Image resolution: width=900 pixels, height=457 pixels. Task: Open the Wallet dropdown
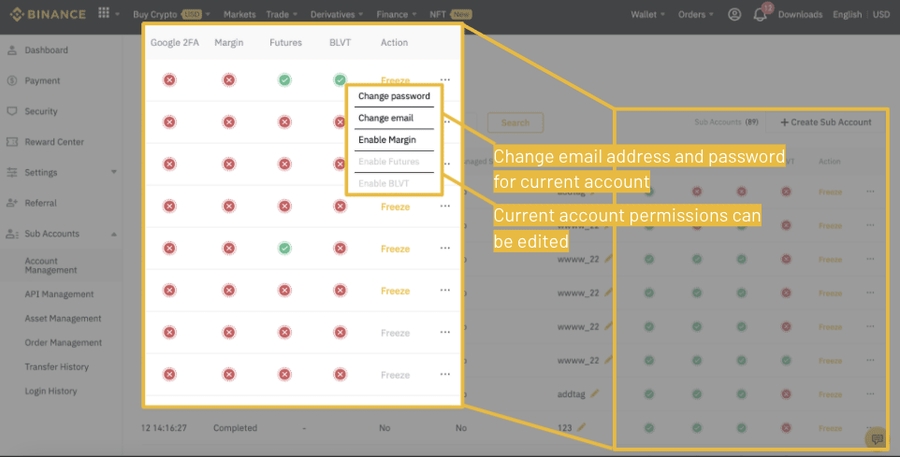click(648, 15)
